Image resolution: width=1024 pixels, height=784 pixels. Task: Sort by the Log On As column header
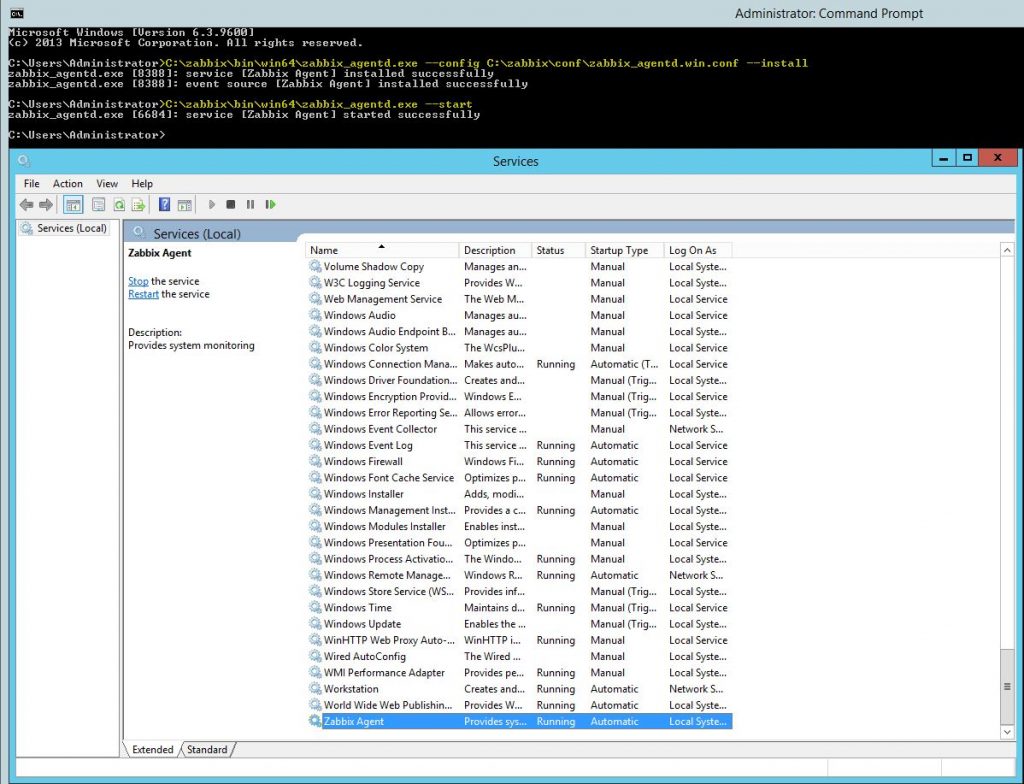pos(698,250)
